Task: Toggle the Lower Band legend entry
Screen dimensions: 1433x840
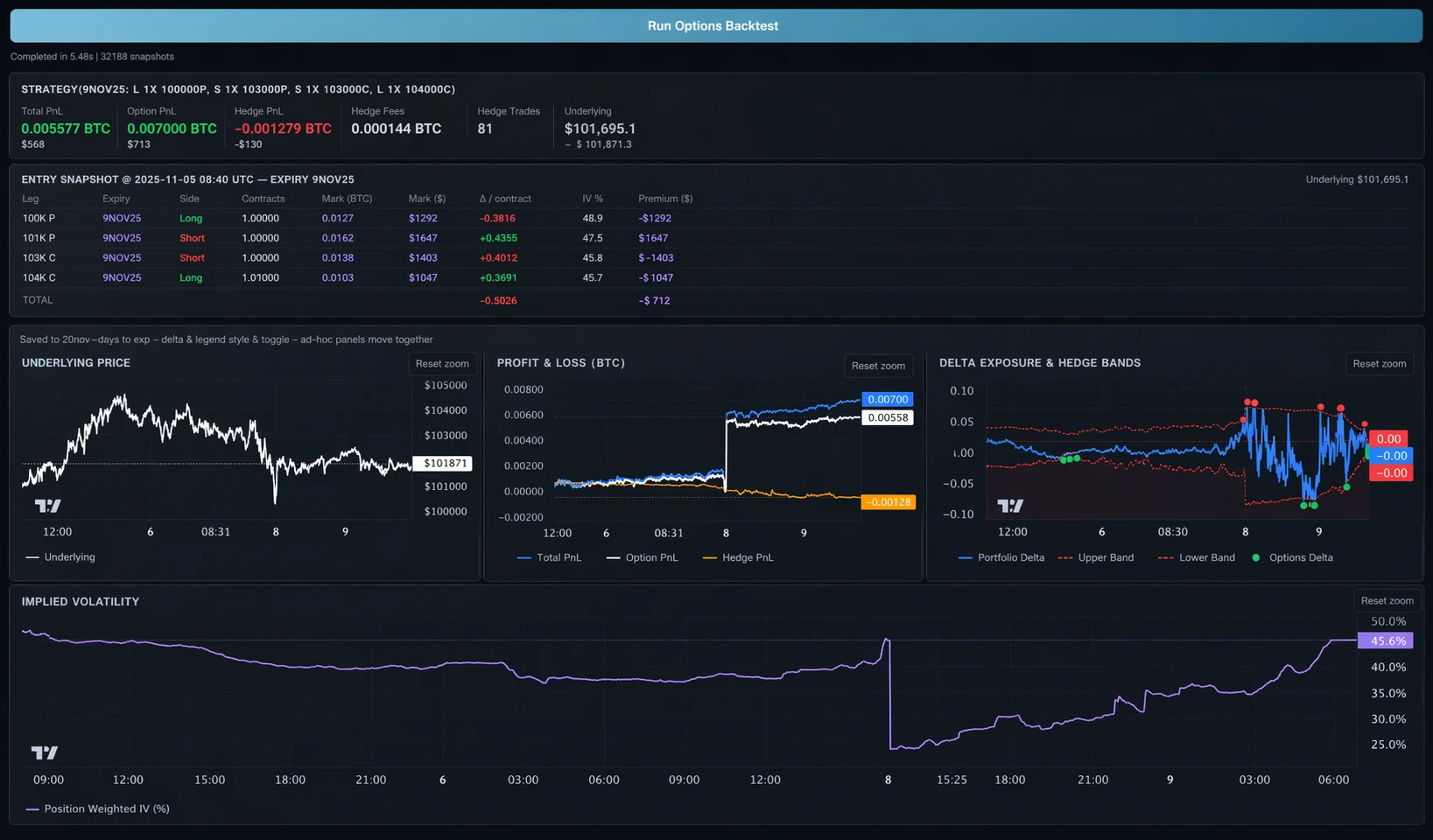Action: point(1197,557)
